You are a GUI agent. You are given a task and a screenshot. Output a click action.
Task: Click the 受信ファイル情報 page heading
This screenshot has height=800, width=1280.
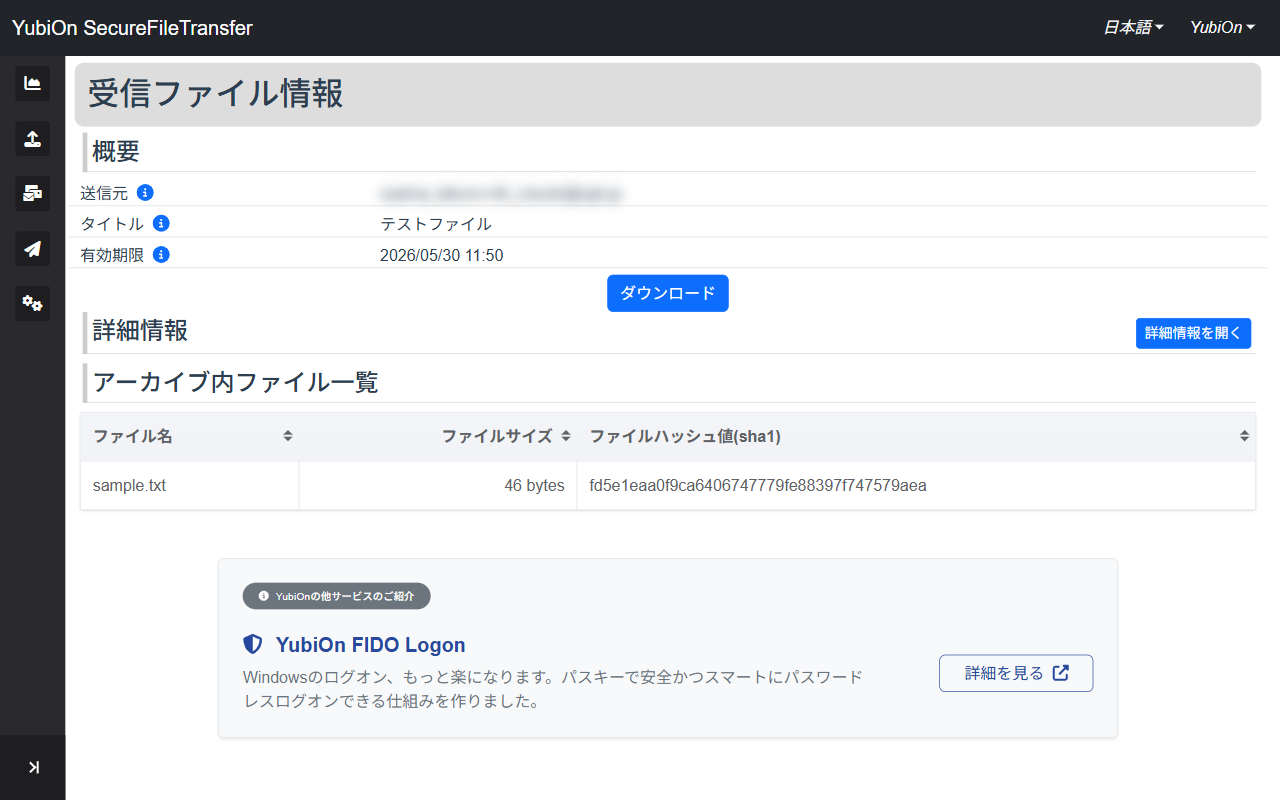click(x=216, y=94)
